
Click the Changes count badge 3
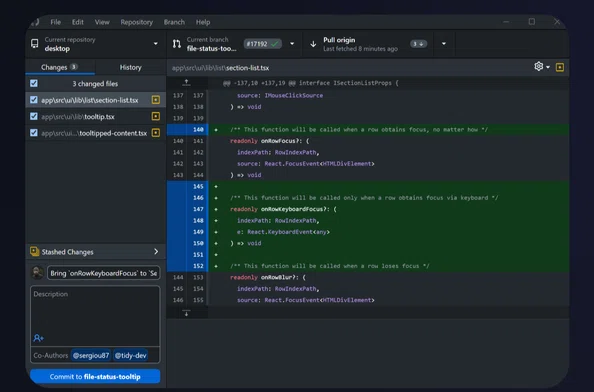(x=73, y=67)
